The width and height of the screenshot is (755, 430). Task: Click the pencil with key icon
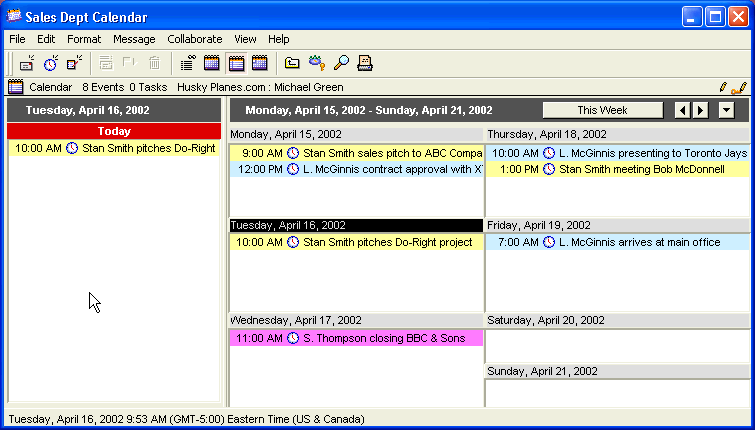739,88
